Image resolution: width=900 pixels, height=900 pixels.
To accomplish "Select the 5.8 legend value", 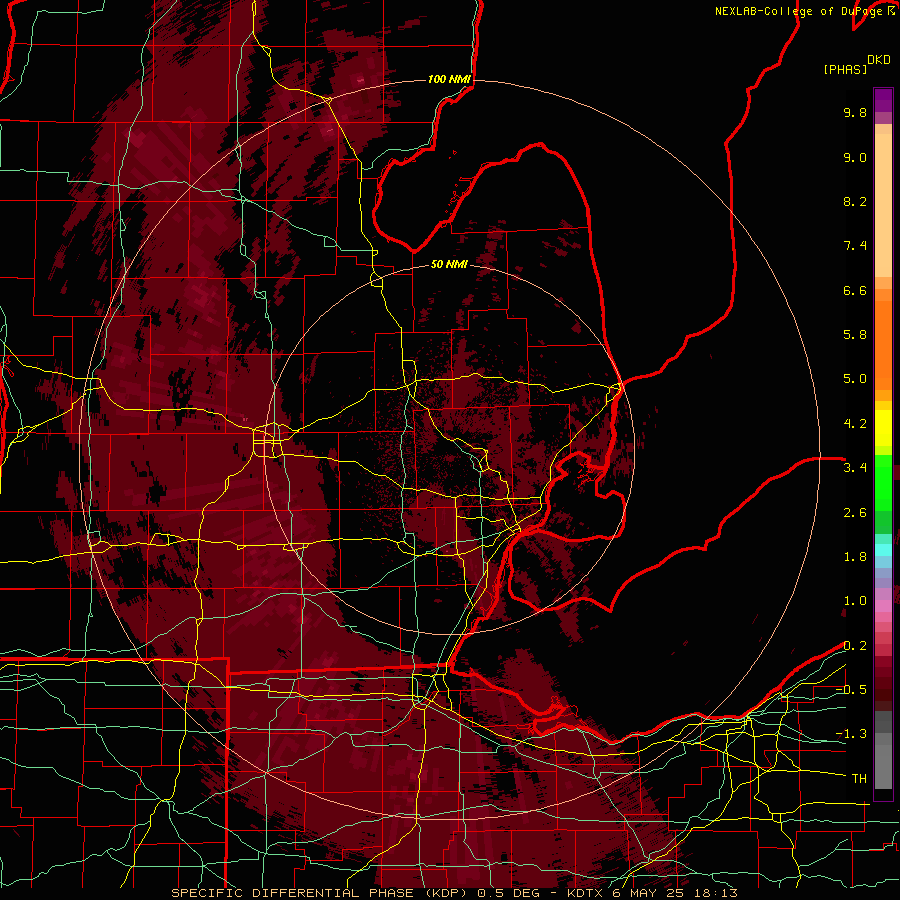I will (855, 335).
